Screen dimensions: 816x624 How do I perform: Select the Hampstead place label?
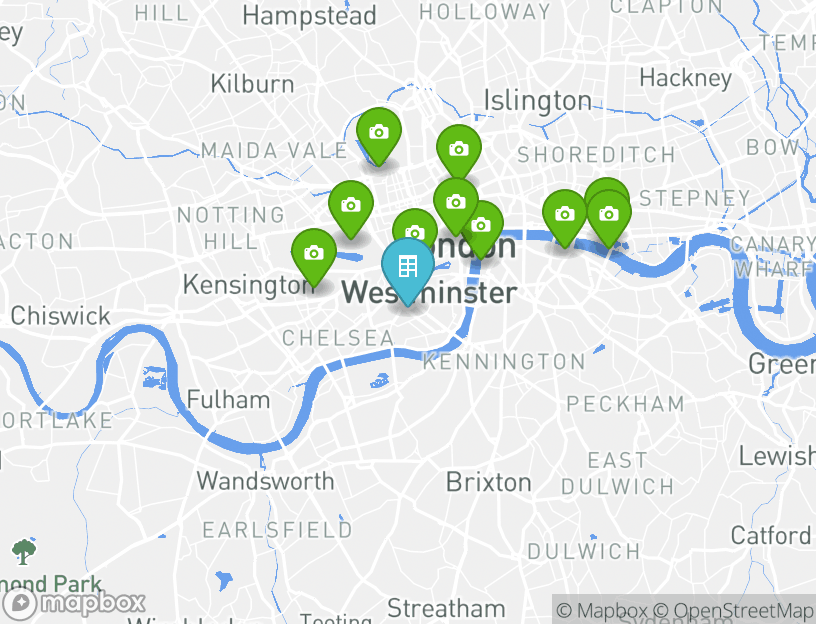309,16
